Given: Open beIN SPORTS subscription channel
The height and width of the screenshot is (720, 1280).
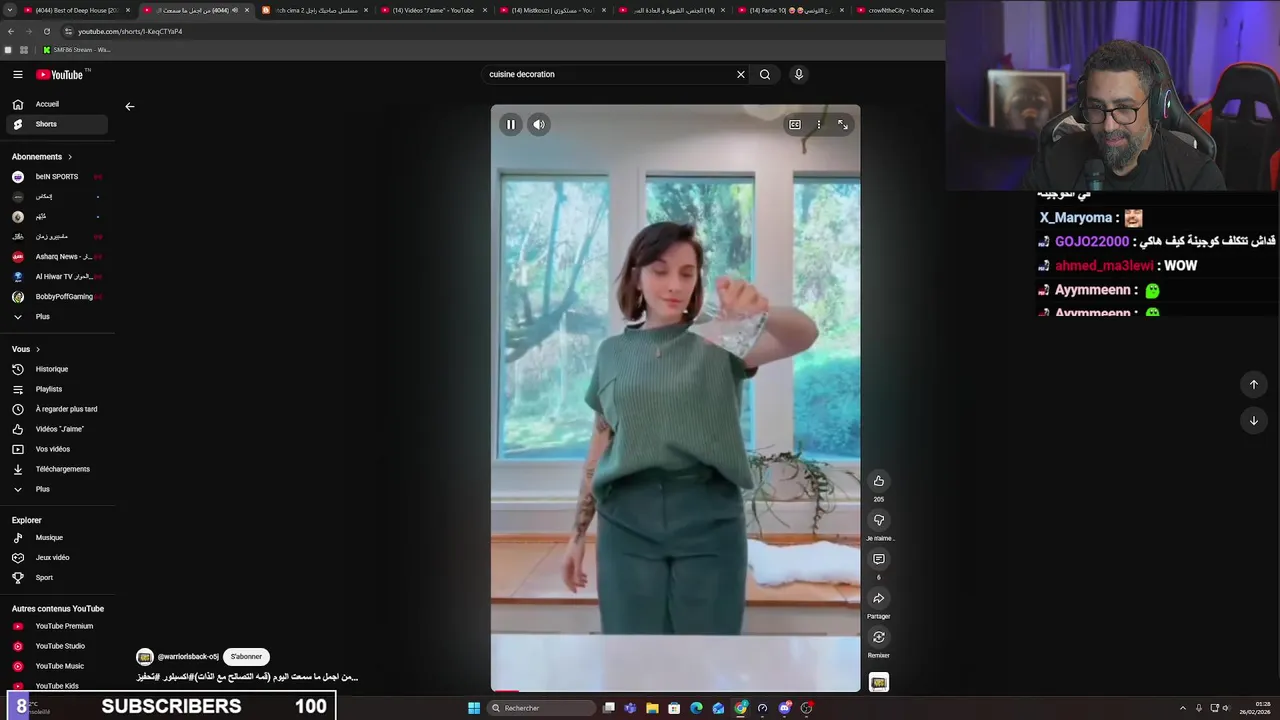Looking at the screenshot, I should [57, 177].
